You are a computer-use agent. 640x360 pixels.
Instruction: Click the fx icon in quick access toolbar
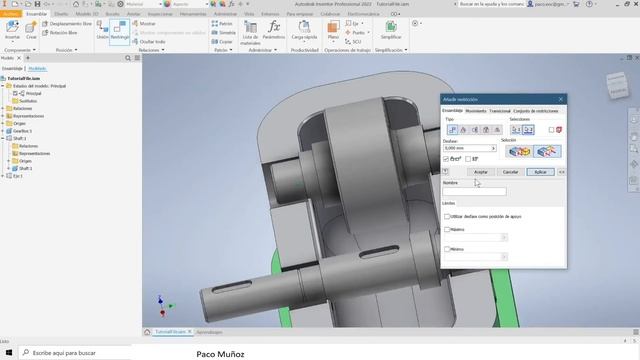[231, 4]
